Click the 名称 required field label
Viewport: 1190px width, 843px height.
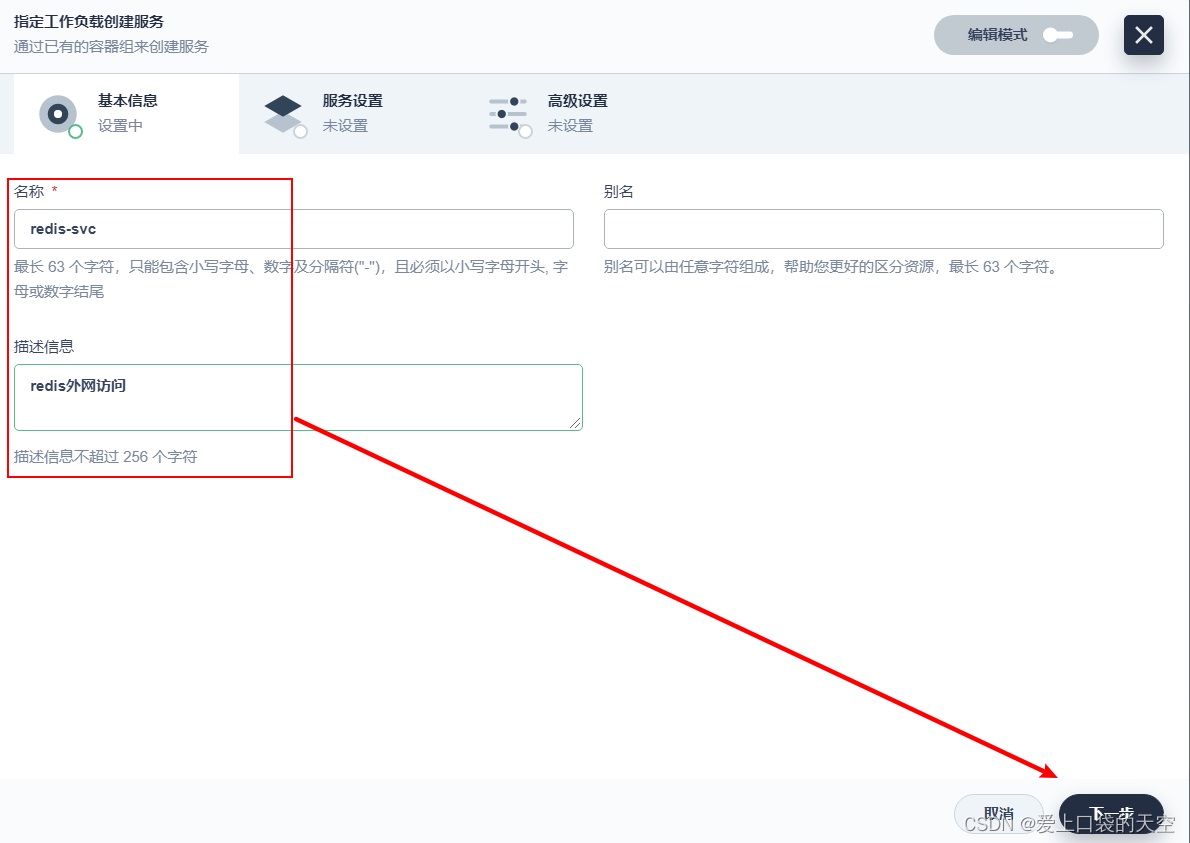tap(29, 191)
